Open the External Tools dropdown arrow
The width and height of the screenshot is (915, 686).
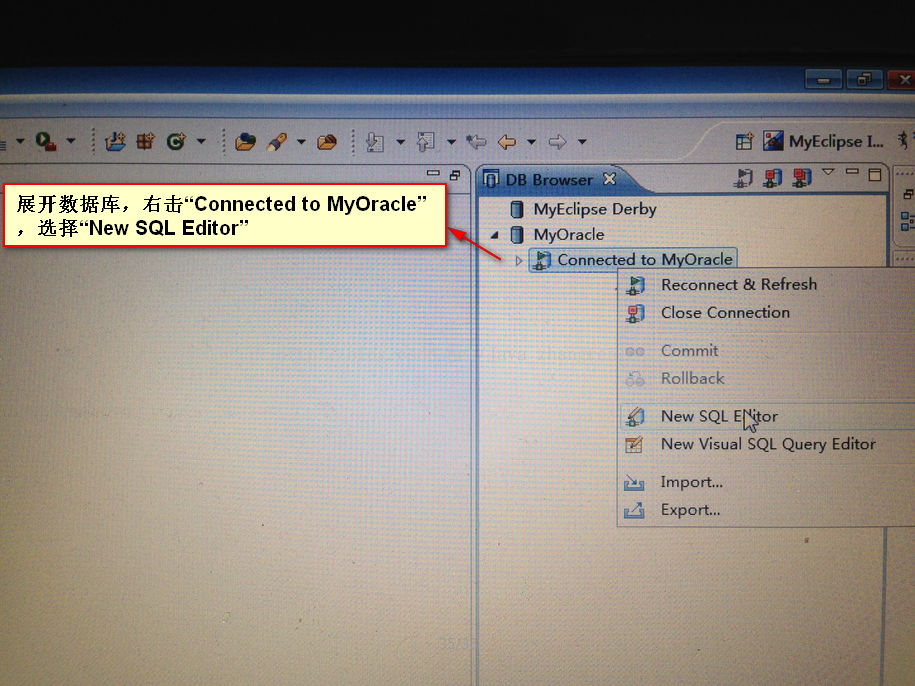click(x=71, y=141)
